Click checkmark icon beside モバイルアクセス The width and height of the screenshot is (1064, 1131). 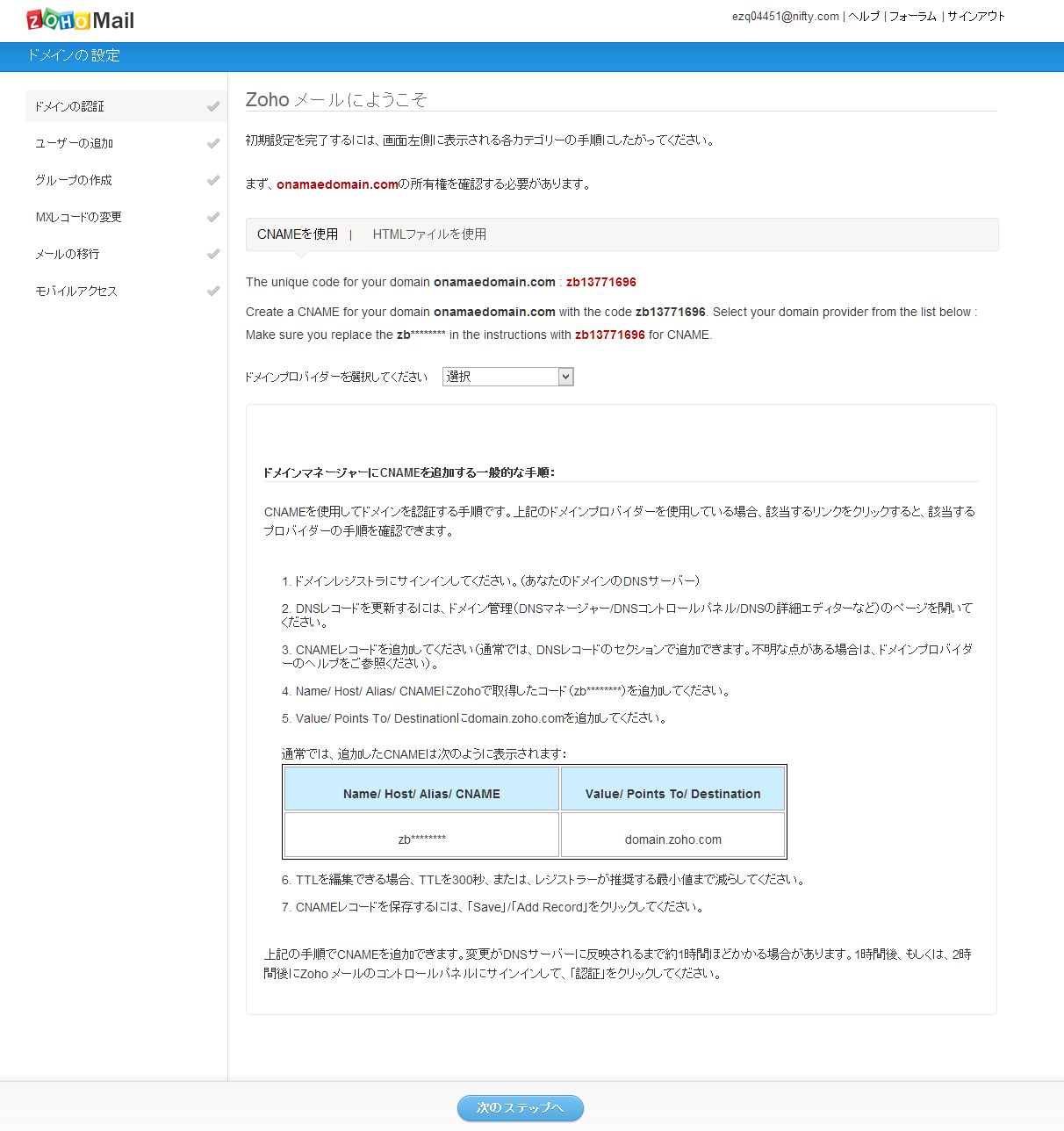[213, 291]
